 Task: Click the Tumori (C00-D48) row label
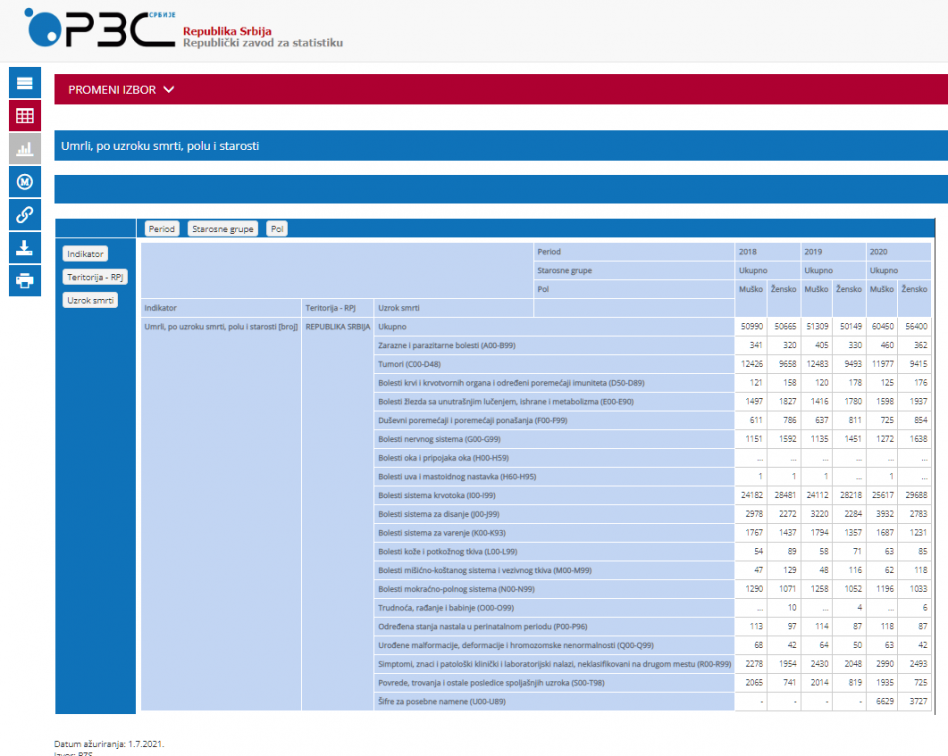[x=409, y=364]
